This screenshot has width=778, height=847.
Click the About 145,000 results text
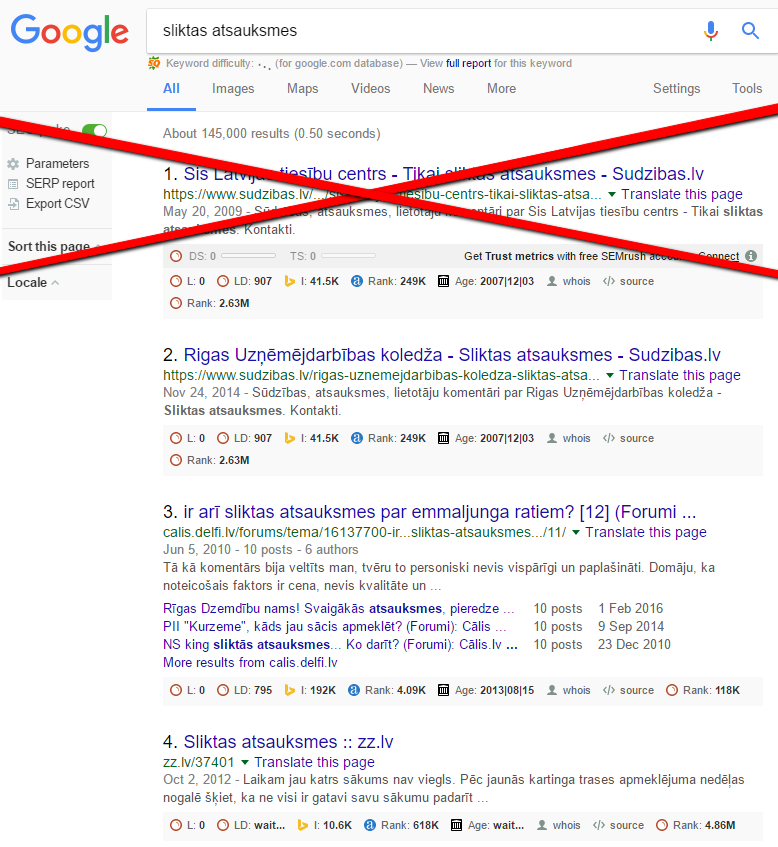pyautogui.click(x=272, y=133)
